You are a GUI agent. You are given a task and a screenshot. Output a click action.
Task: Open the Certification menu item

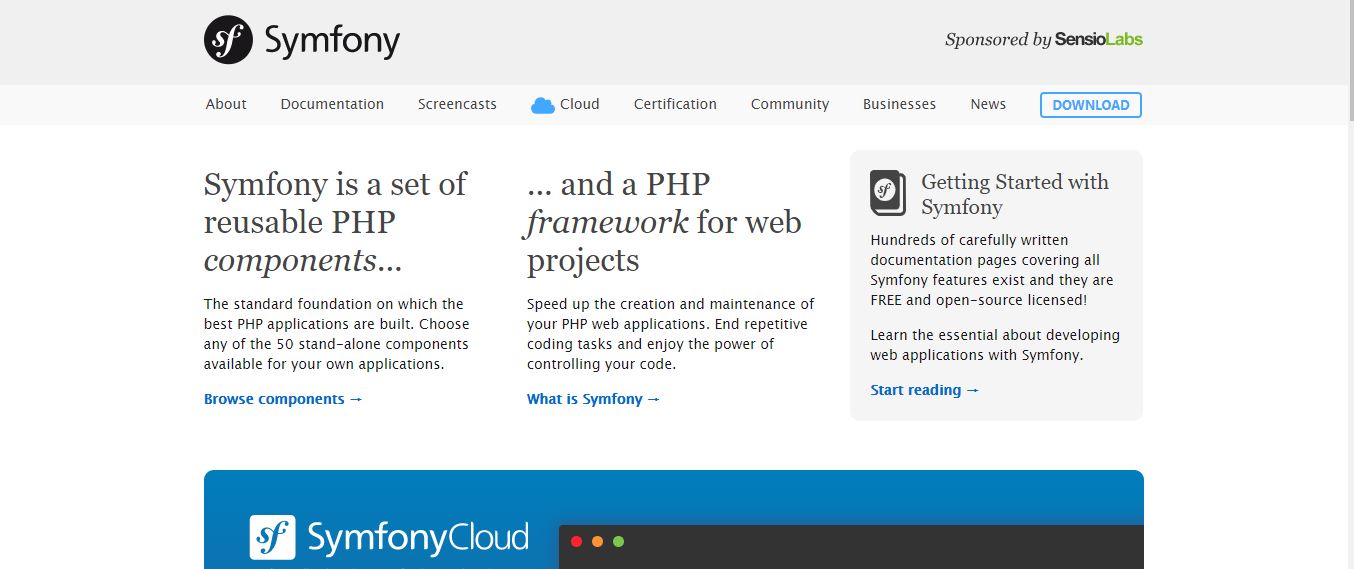[x=675, y=104]
